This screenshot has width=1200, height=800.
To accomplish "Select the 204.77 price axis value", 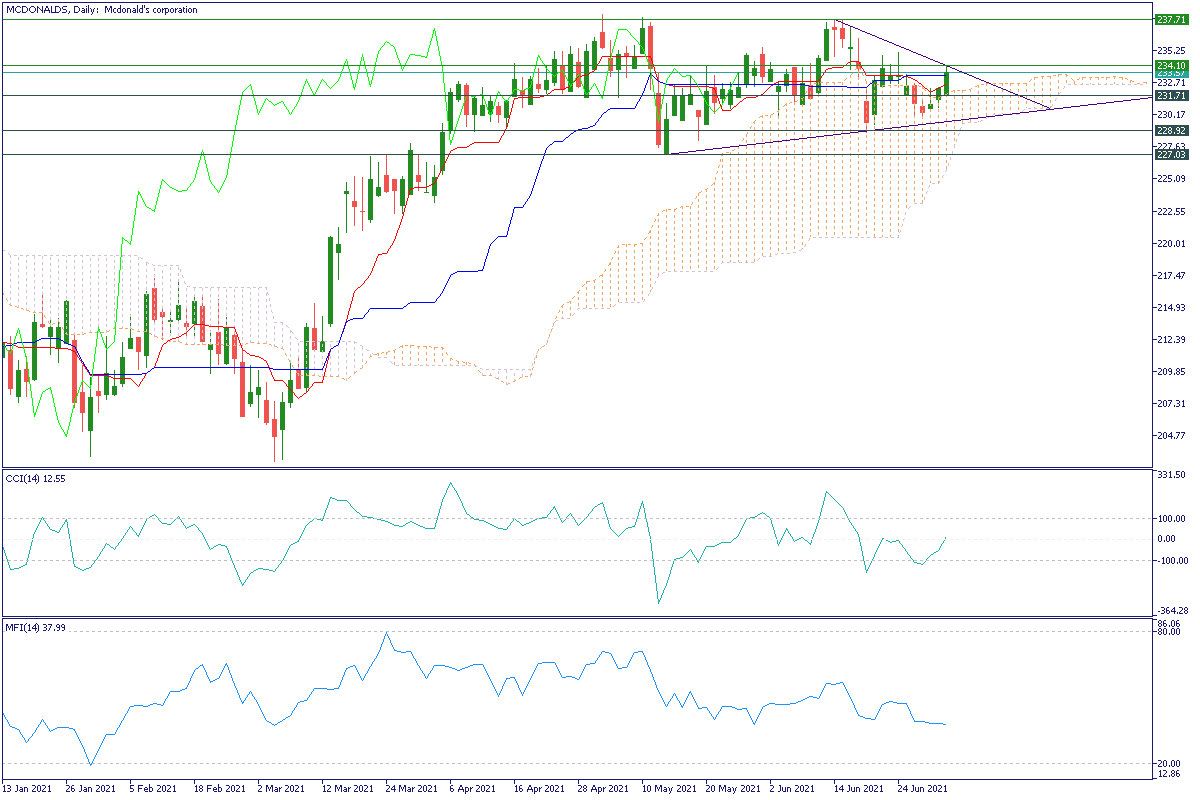I will pyautogui.click(x=1170, y=436).
